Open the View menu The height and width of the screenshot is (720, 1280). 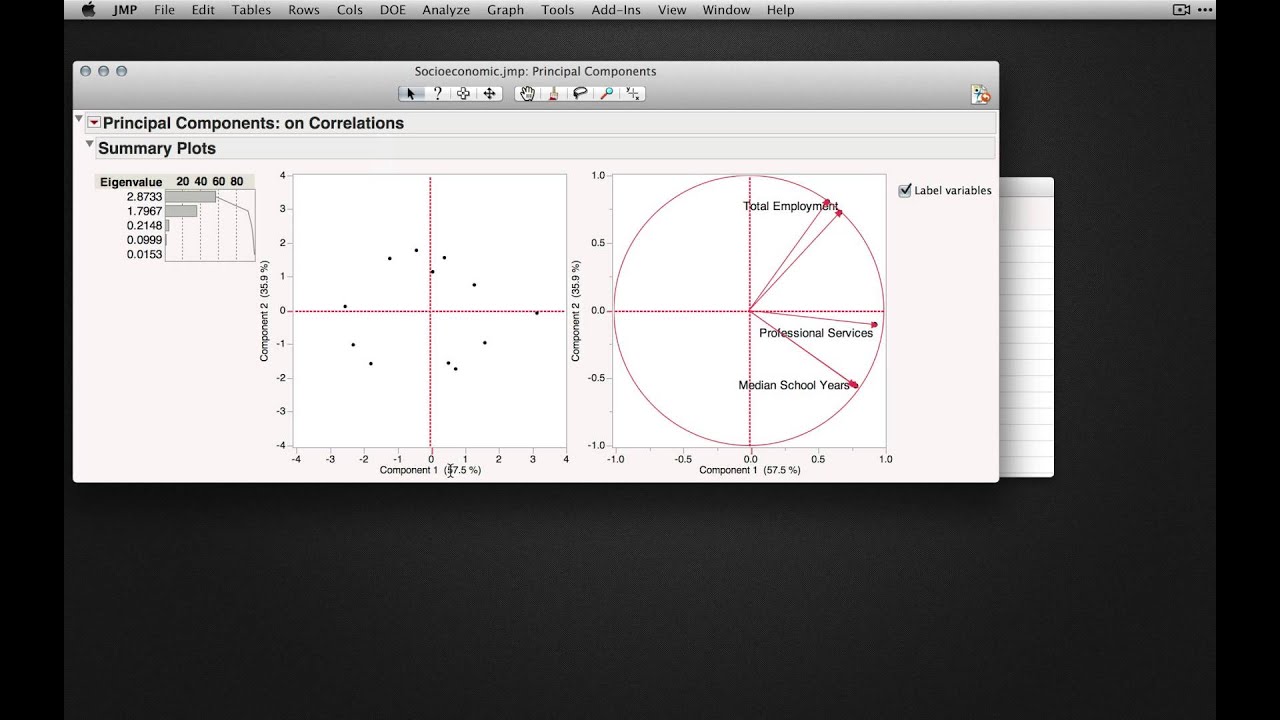pyautogui.click(x=672, y=10)
